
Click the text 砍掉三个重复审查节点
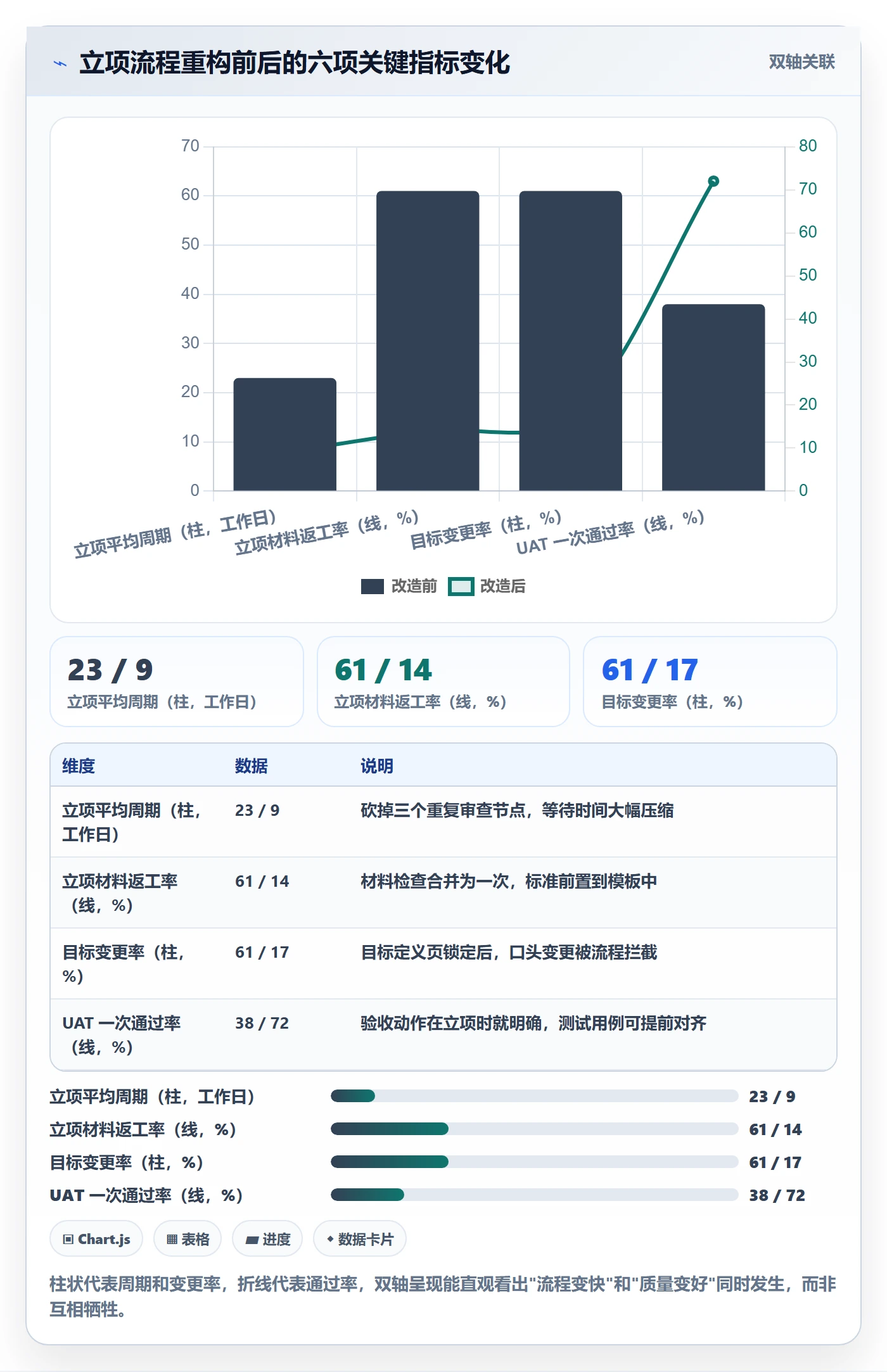click(443, 810)
